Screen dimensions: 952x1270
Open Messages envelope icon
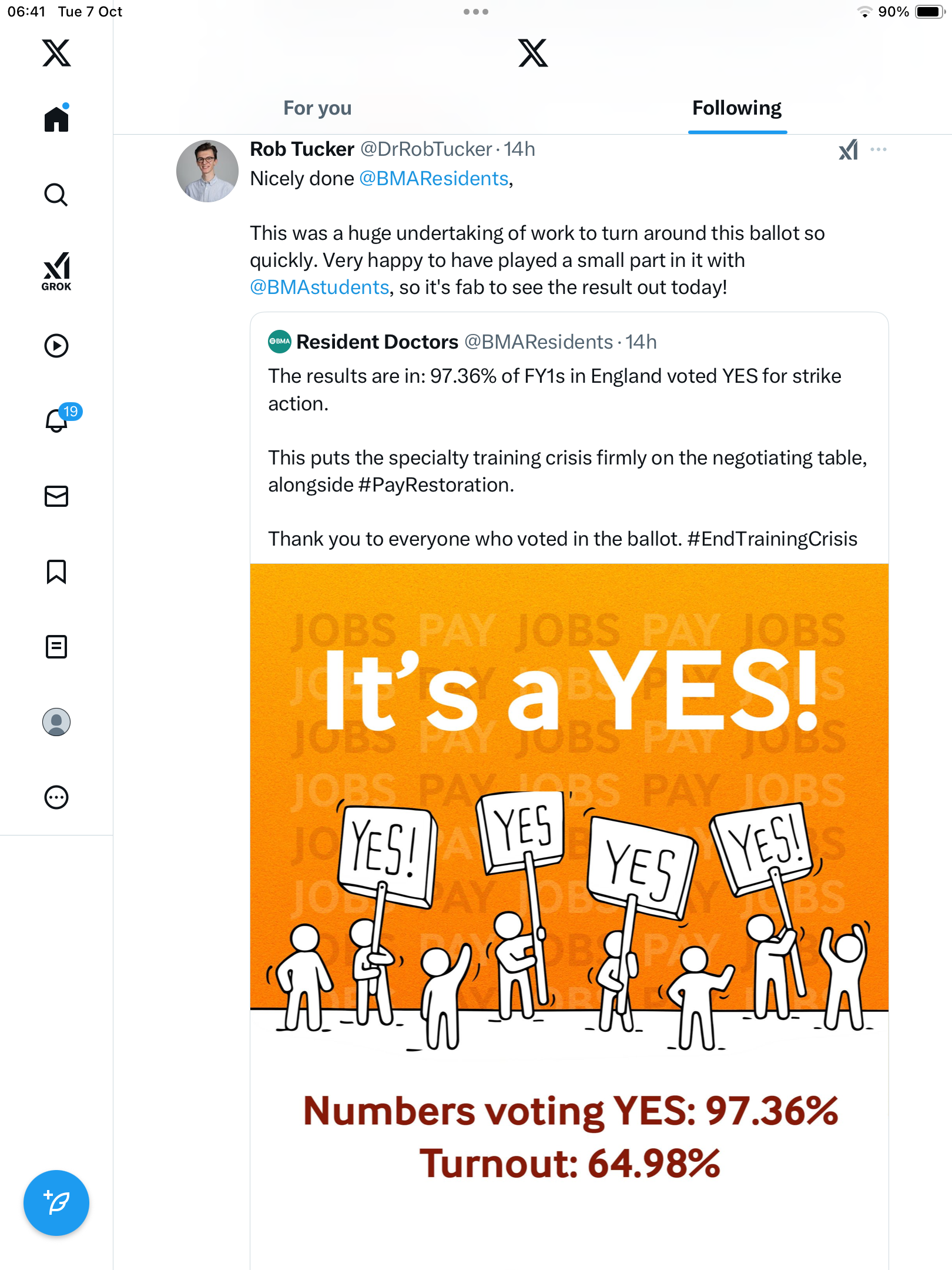click(x=56, y=496)
